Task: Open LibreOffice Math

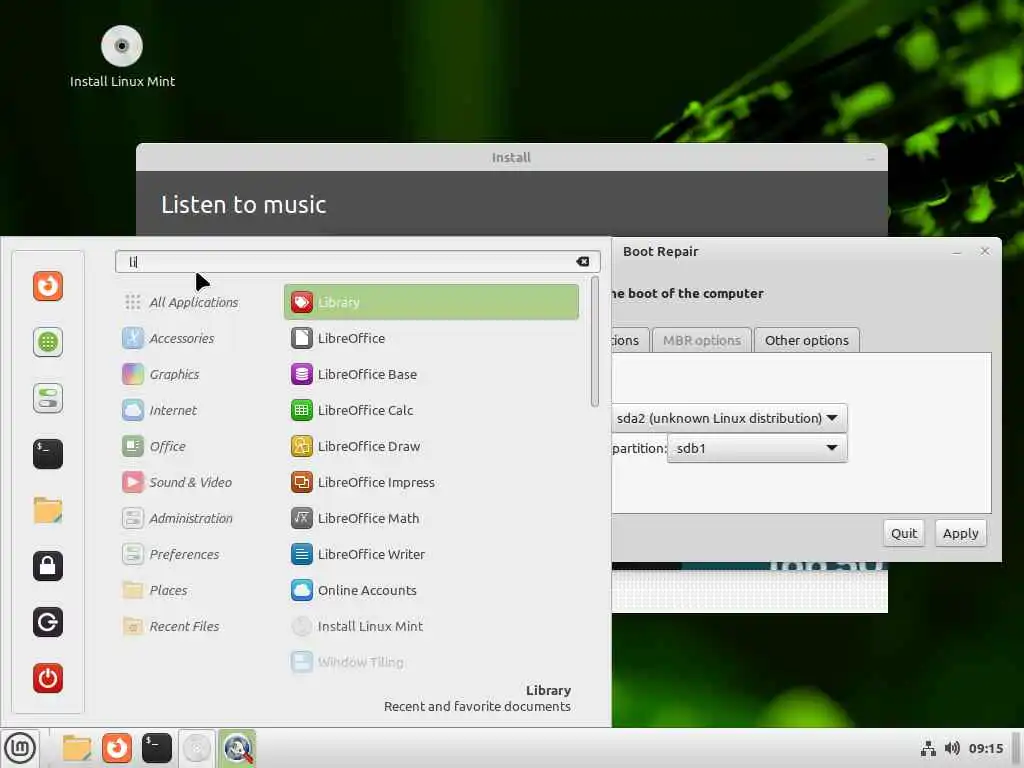Action: 431,518
